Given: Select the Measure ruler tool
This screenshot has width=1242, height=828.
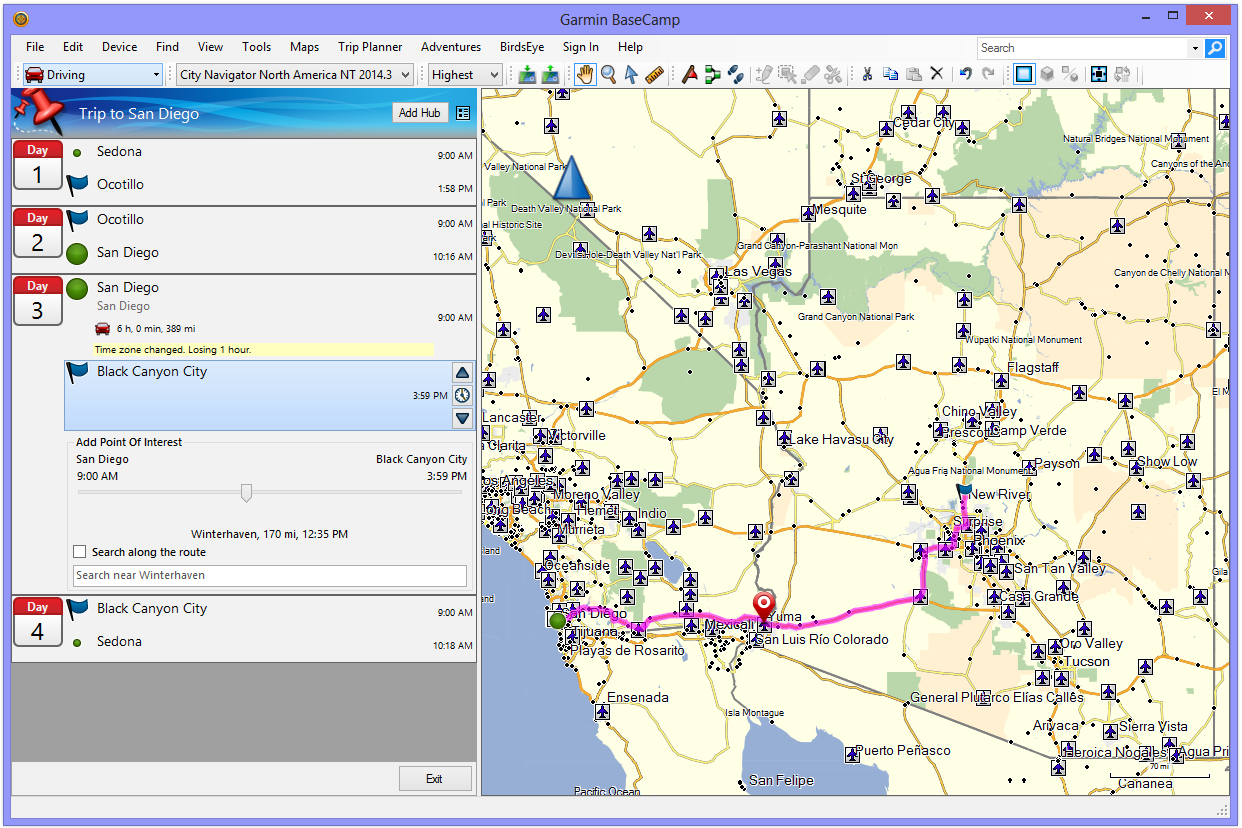Looking at the screenshot, I should click(x=655, y=74).
